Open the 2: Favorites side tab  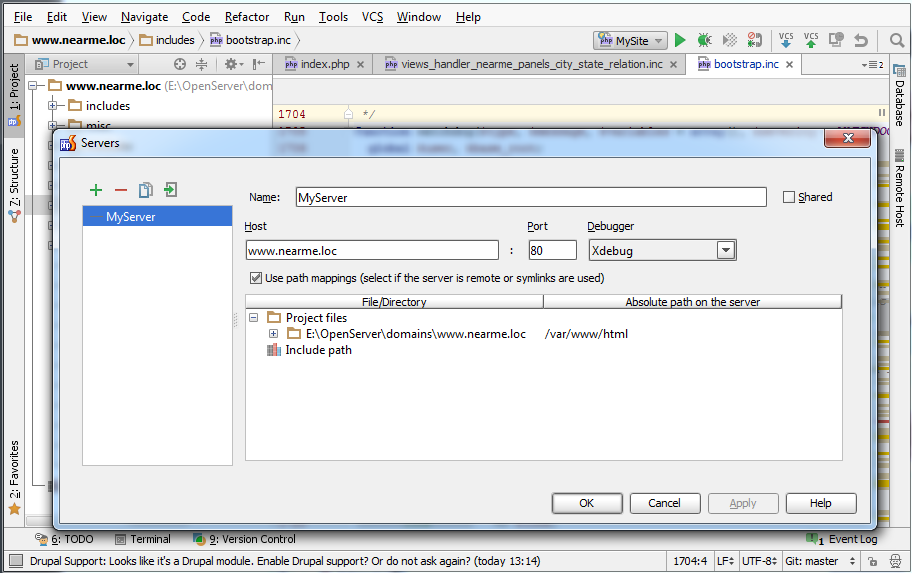click(14, 477)
